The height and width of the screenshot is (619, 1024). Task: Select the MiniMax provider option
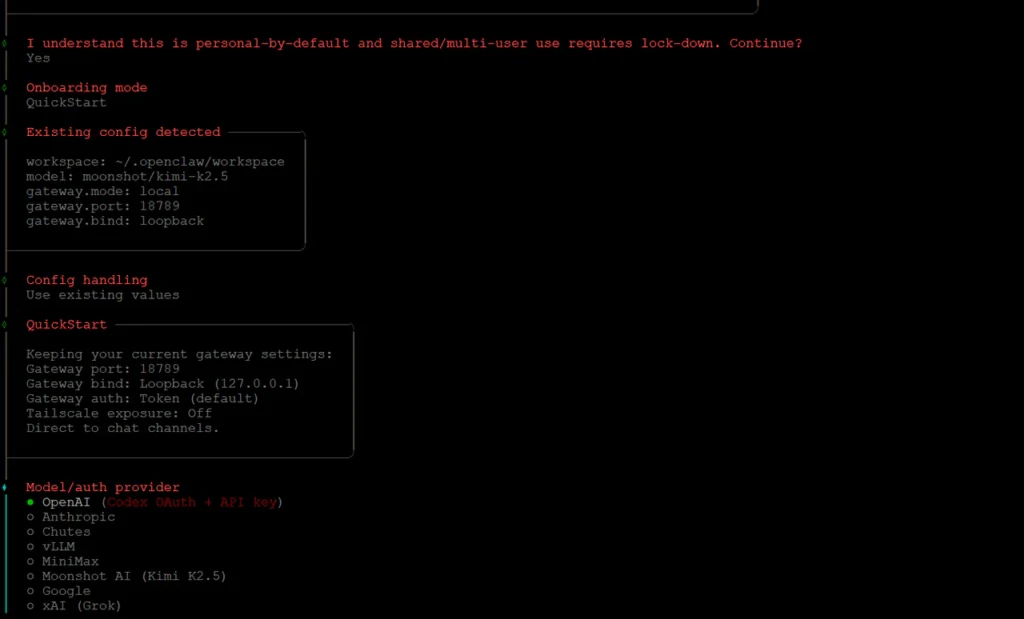(62, 562)
